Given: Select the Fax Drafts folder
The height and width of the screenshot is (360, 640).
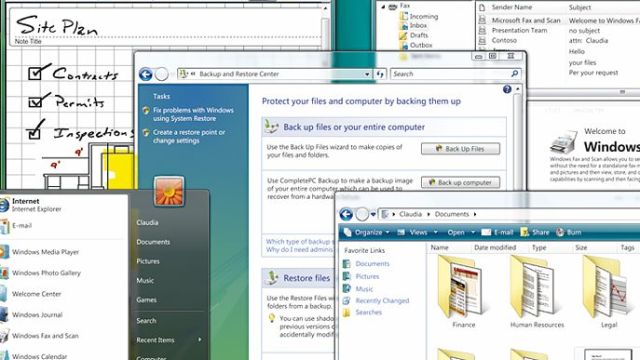Looking at the screenshot, I should coord(419,35).
